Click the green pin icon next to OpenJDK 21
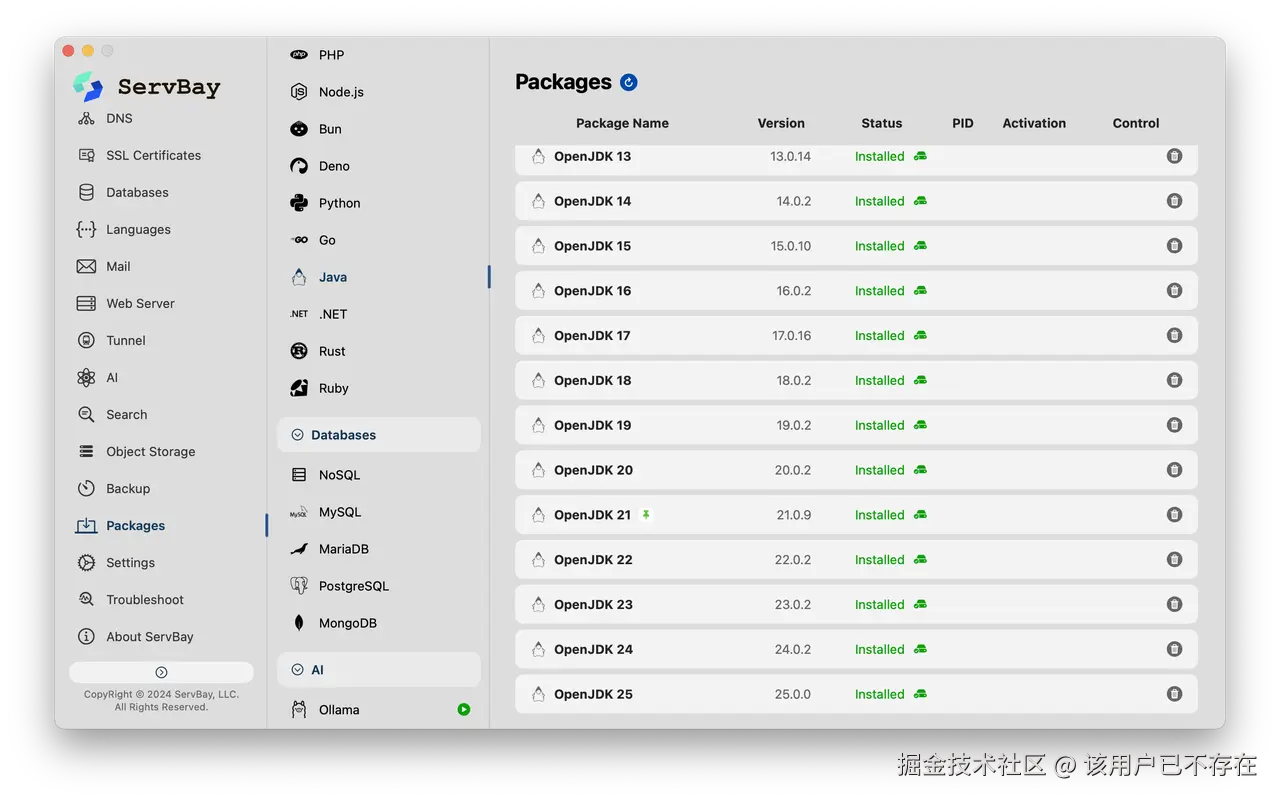The image size is (1280, 801). pos(646,515)
